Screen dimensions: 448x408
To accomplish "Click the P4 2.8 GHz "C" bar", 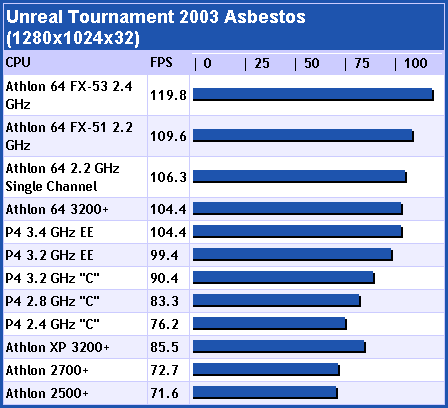I will [277, 301].
